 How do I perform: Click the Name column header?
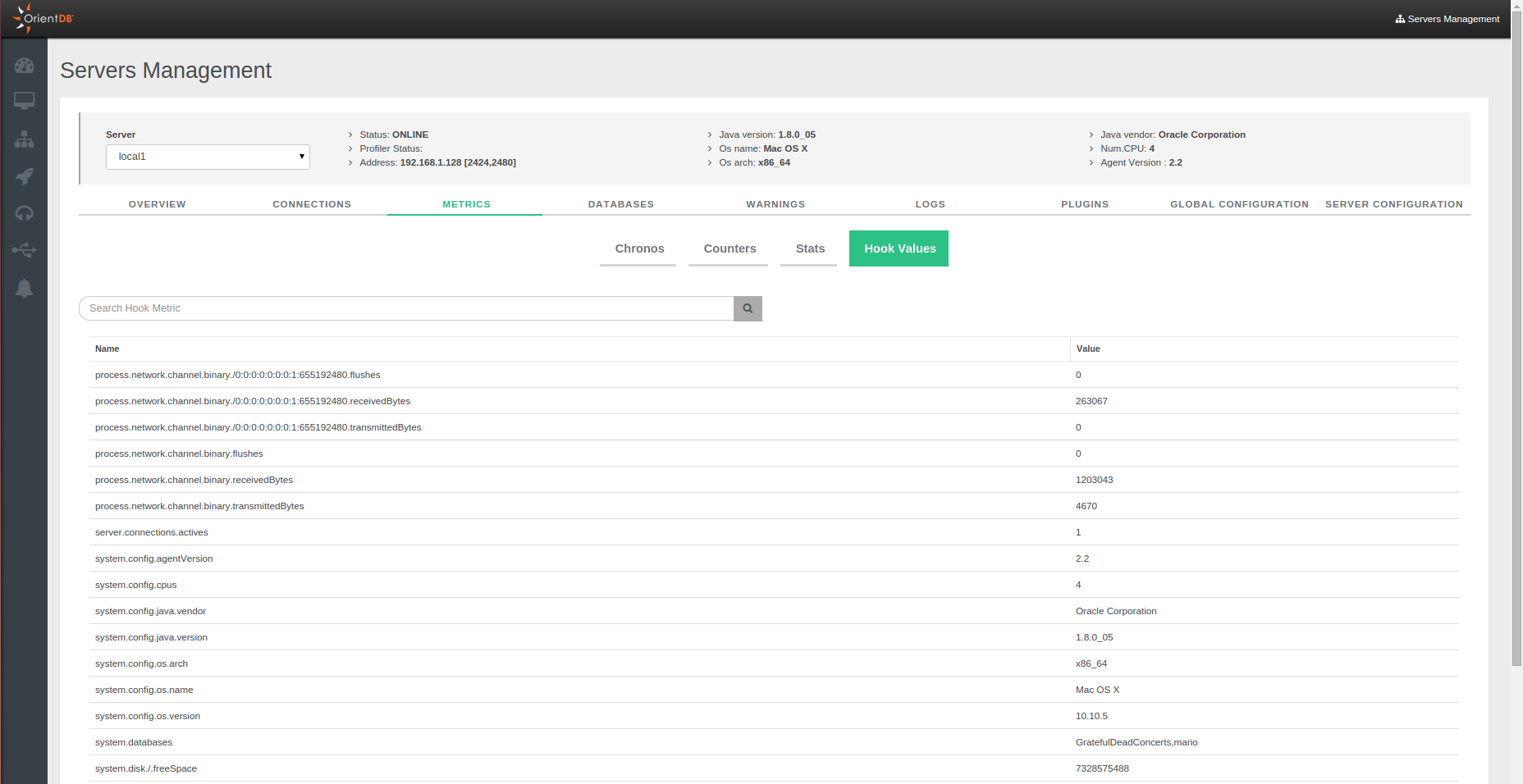[107, 349]
